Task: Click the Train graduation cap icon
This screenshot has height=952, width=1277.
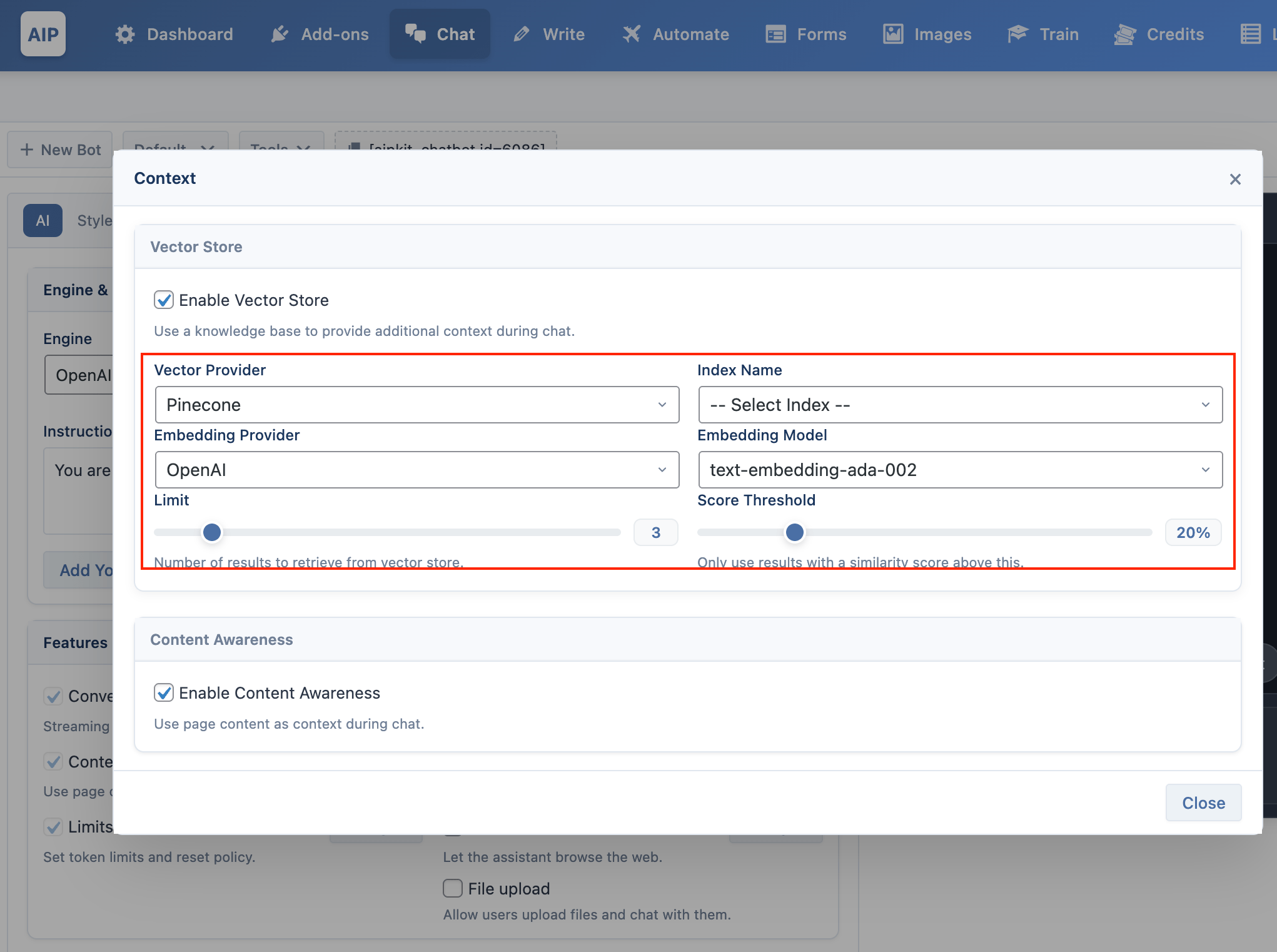Action: [x=1018, y=34]
